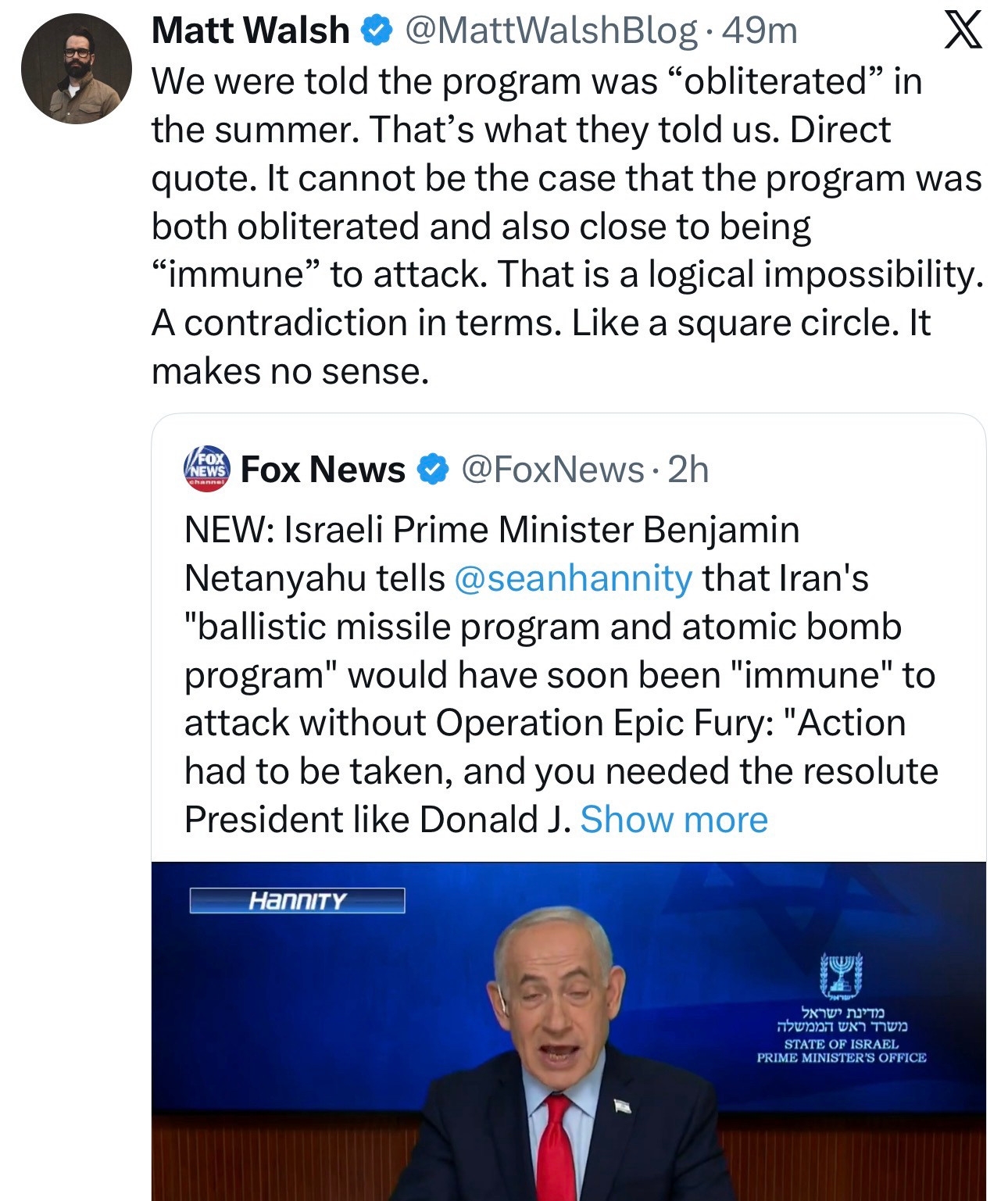Click the 2h timestamp on quoted post
Viewport: 1008px width, 1201px height.
coord(688,470)
